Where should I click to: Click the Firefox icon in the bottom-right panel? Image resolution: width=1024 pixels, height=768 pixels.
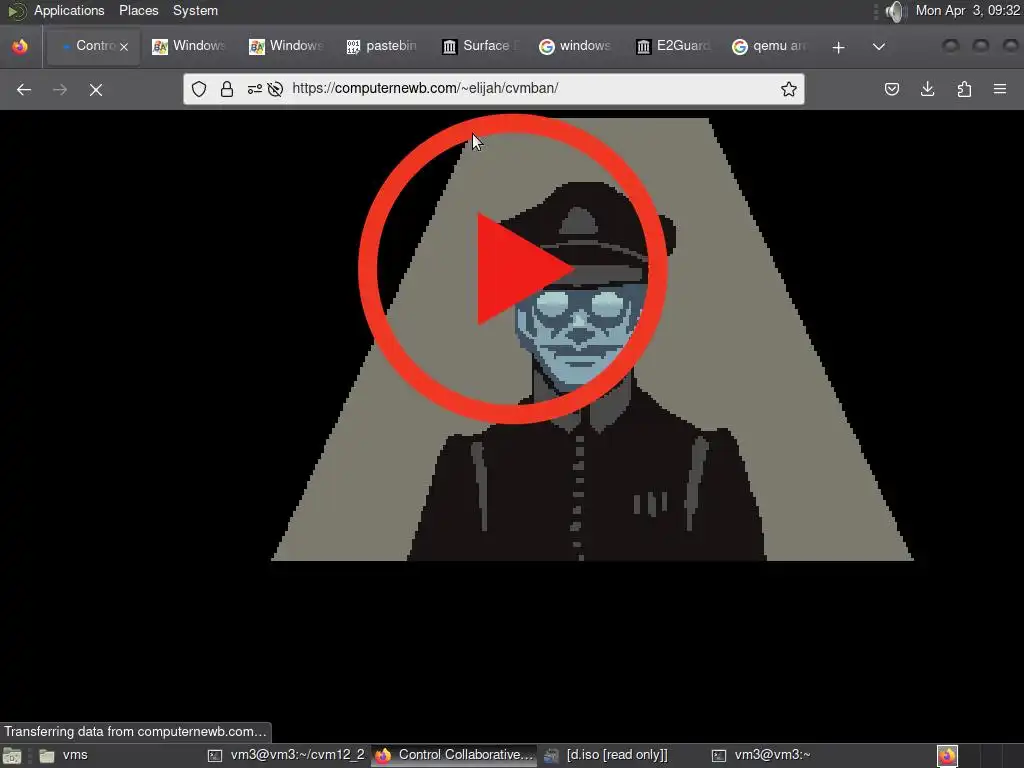pyautogui.click(x=947, y=756)
